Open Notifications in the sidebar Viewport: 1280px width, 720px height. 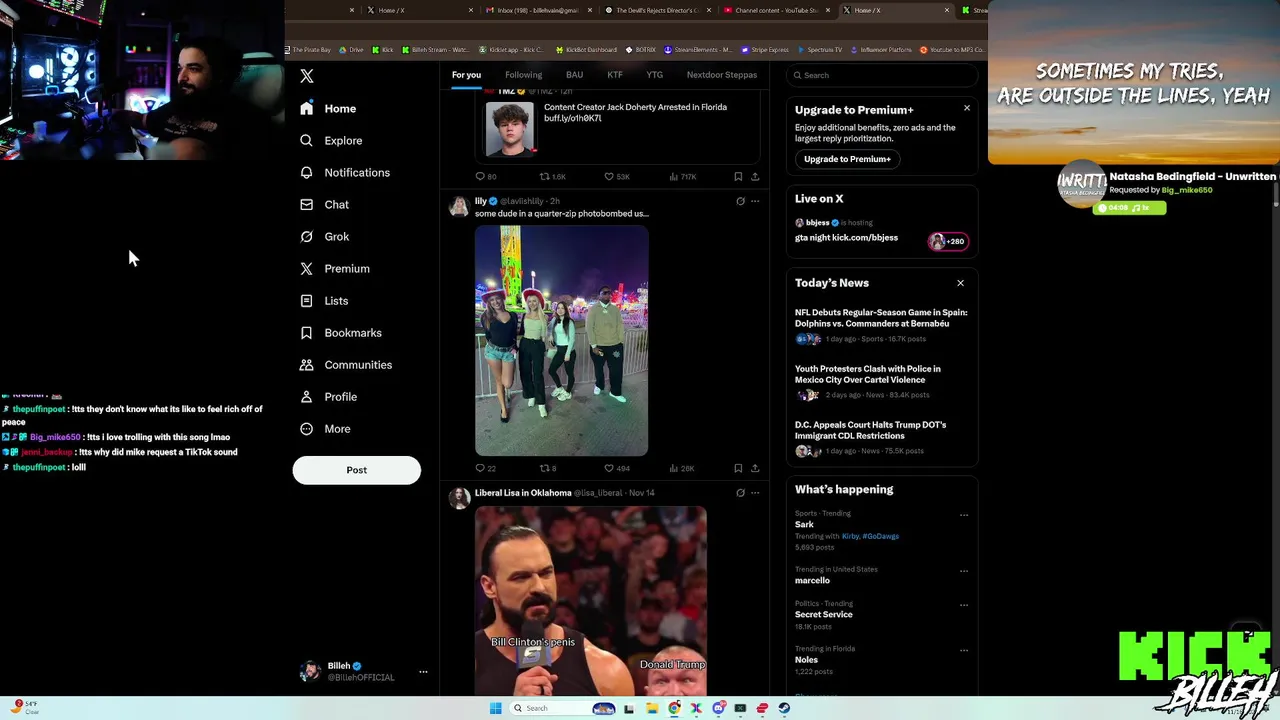(x=345, y=172)
